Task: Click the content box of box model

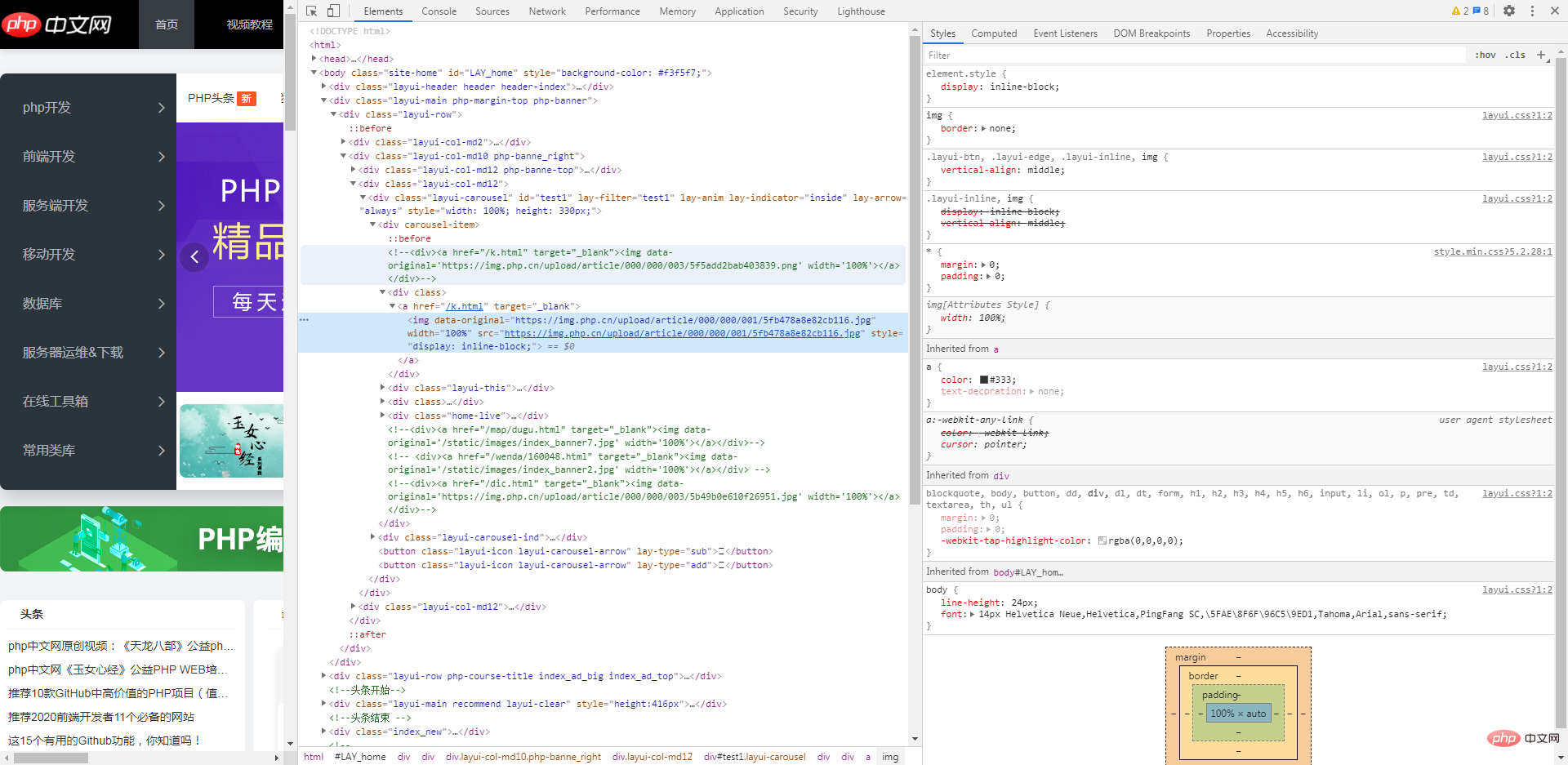Action: coord(1238,713)
